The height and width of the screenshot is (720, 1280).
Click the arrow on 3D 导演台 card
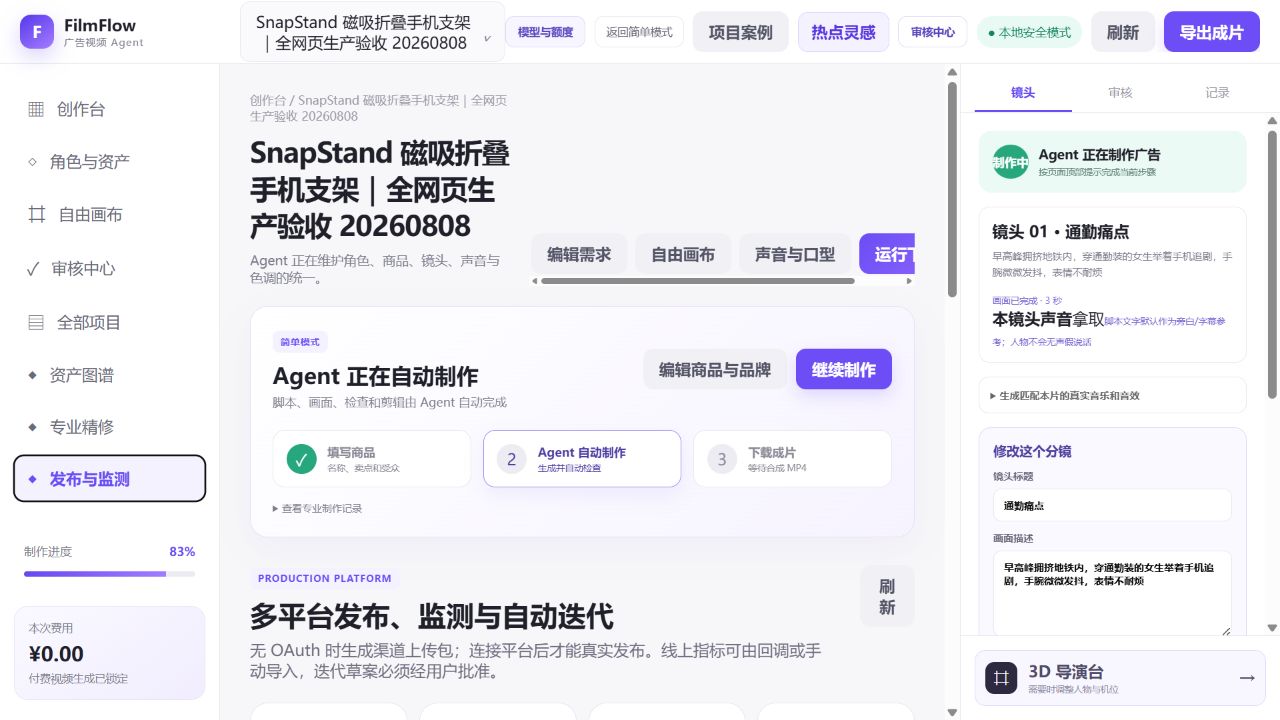(1247, 678)
